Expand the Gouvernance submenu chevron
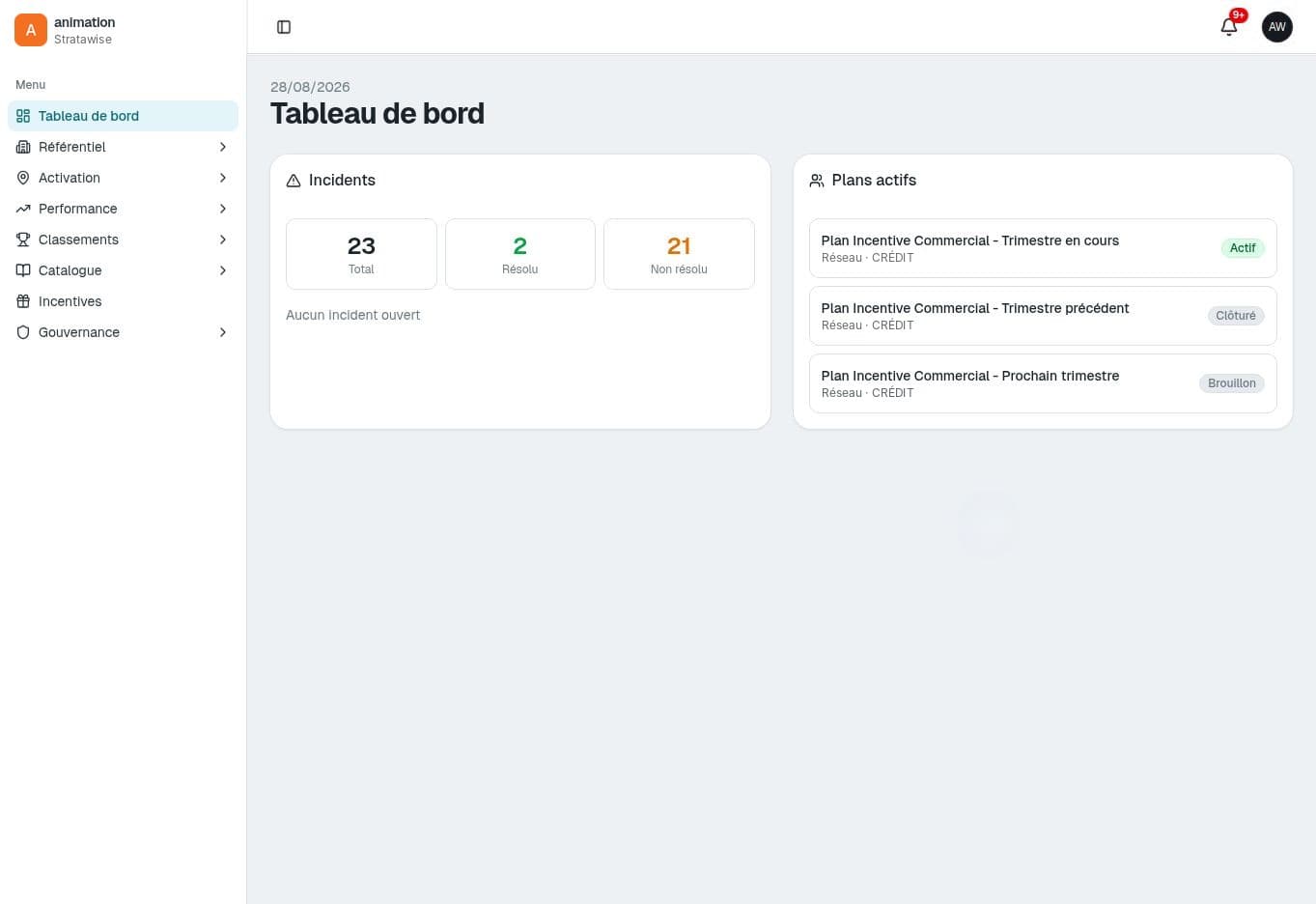 223,332
